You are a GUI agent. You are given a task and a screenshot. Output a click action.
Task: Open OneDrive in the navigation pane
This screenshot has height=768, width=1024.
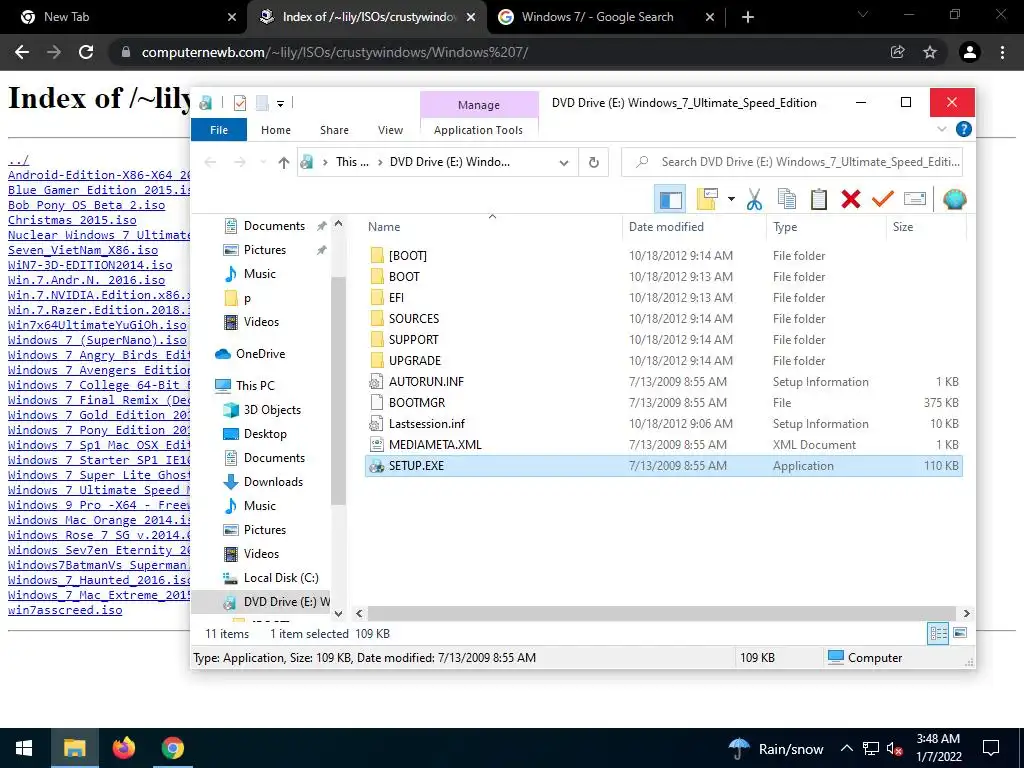coord(260,354)
